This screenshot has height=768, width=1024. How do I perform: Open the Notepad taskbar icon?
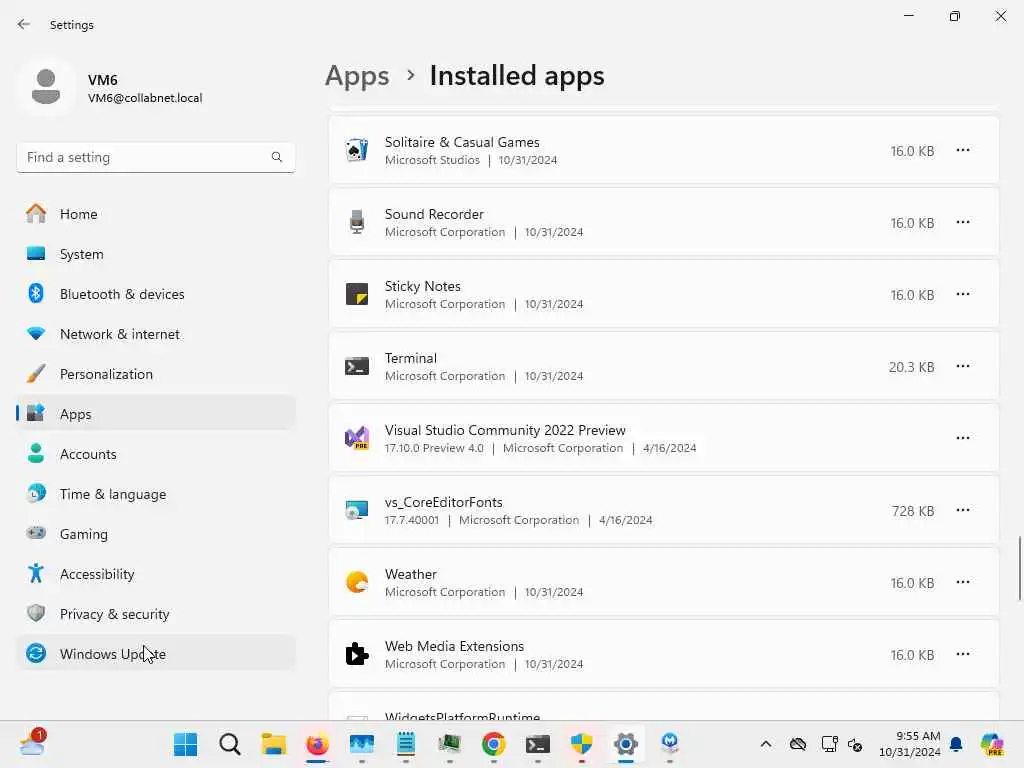point(406,744)
